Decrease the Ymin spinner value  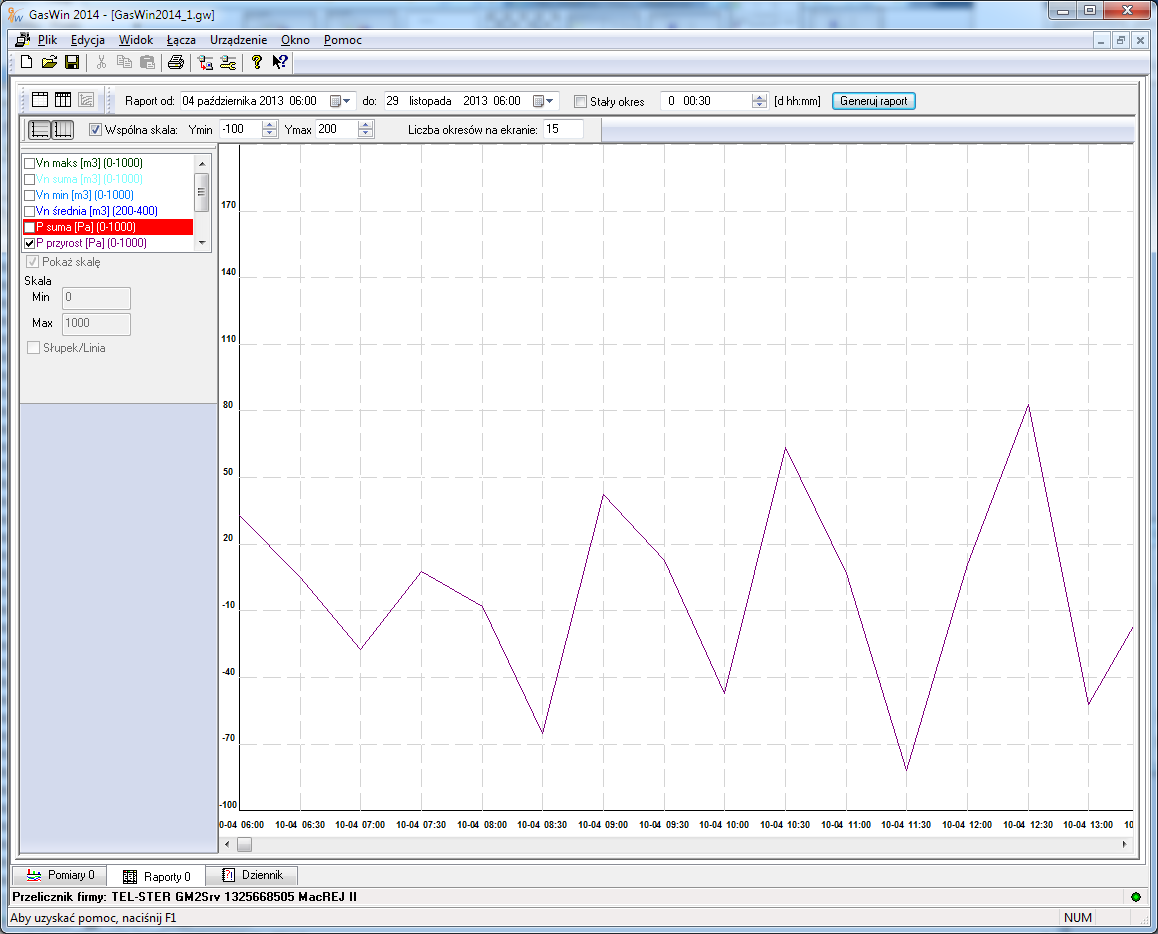point(270,134)
